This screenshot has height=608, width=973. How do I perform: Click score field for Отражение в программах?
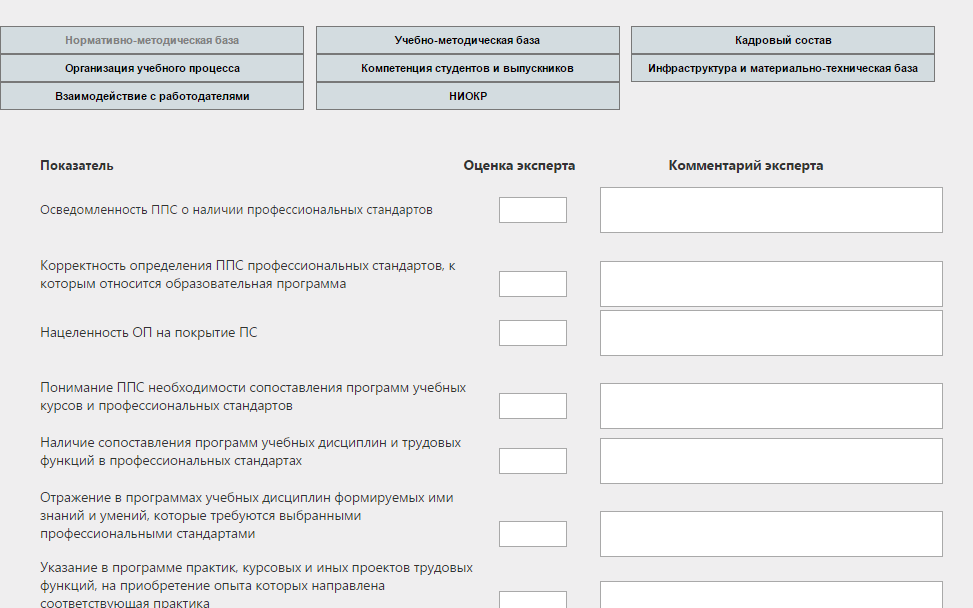(x=532, y=534)
